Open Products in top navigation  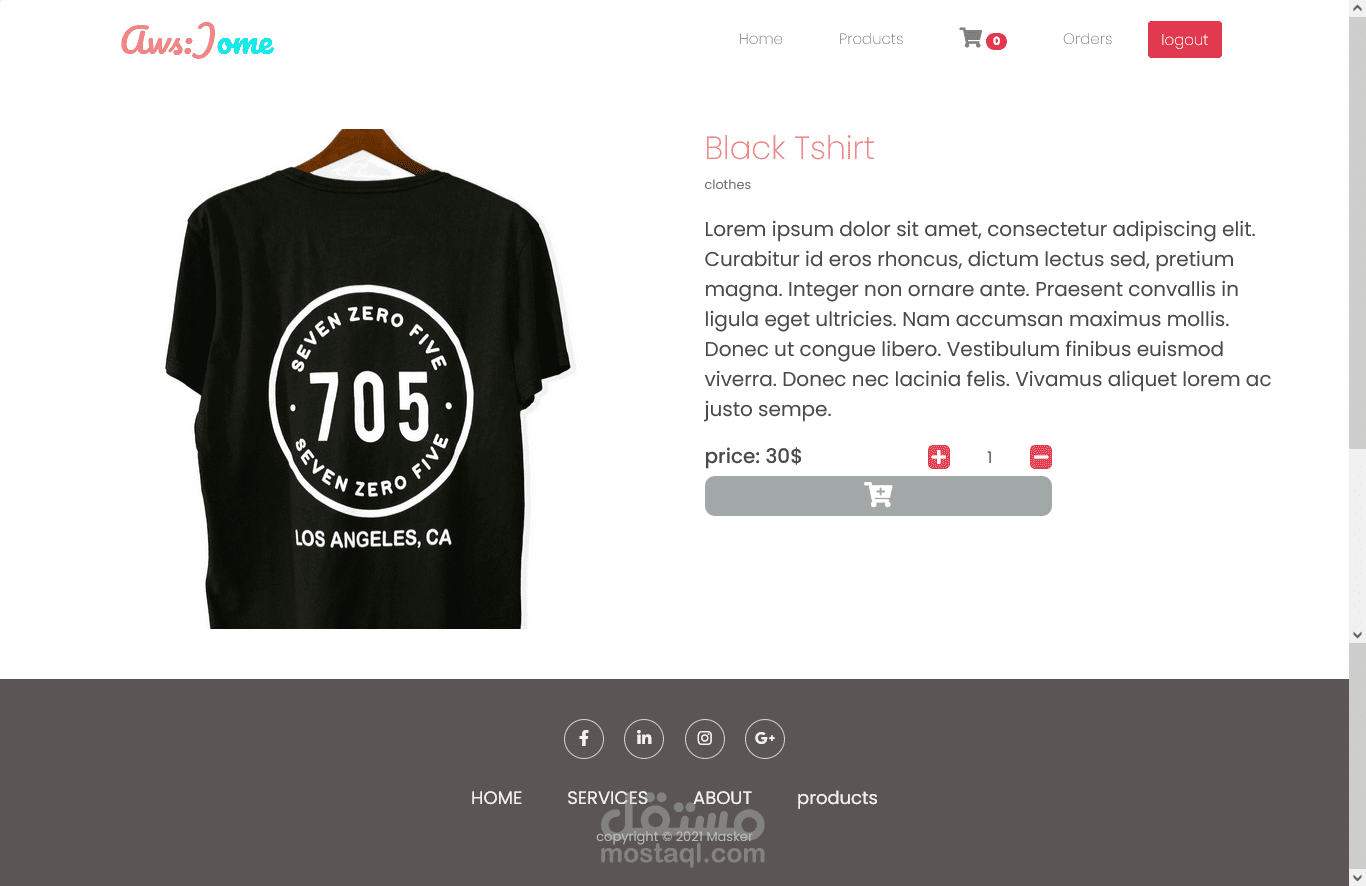pyautogui.click(x=871, y=39)
